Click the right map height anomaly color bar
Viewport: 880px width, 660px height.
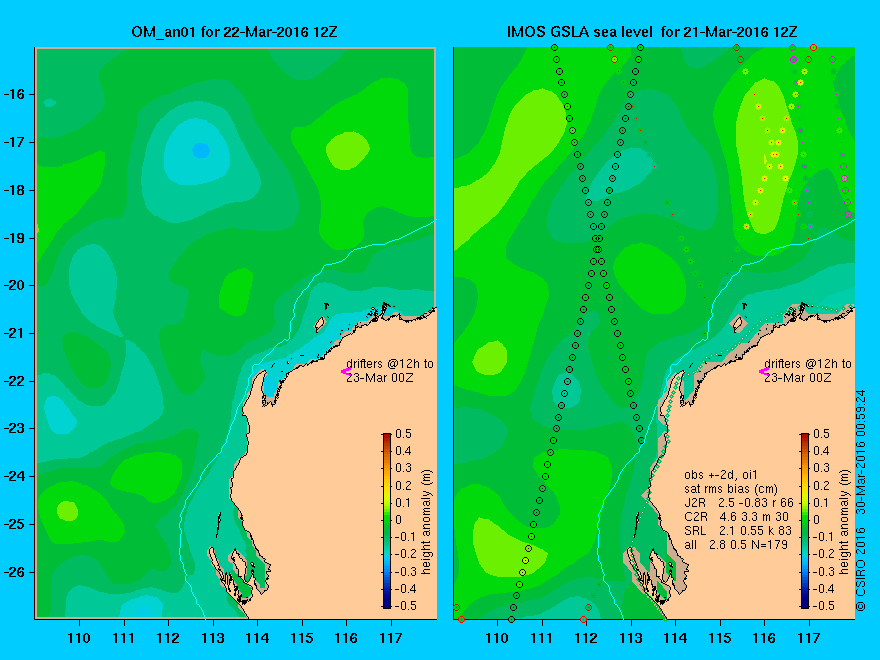pyautogui.click(x=805, y=521)
